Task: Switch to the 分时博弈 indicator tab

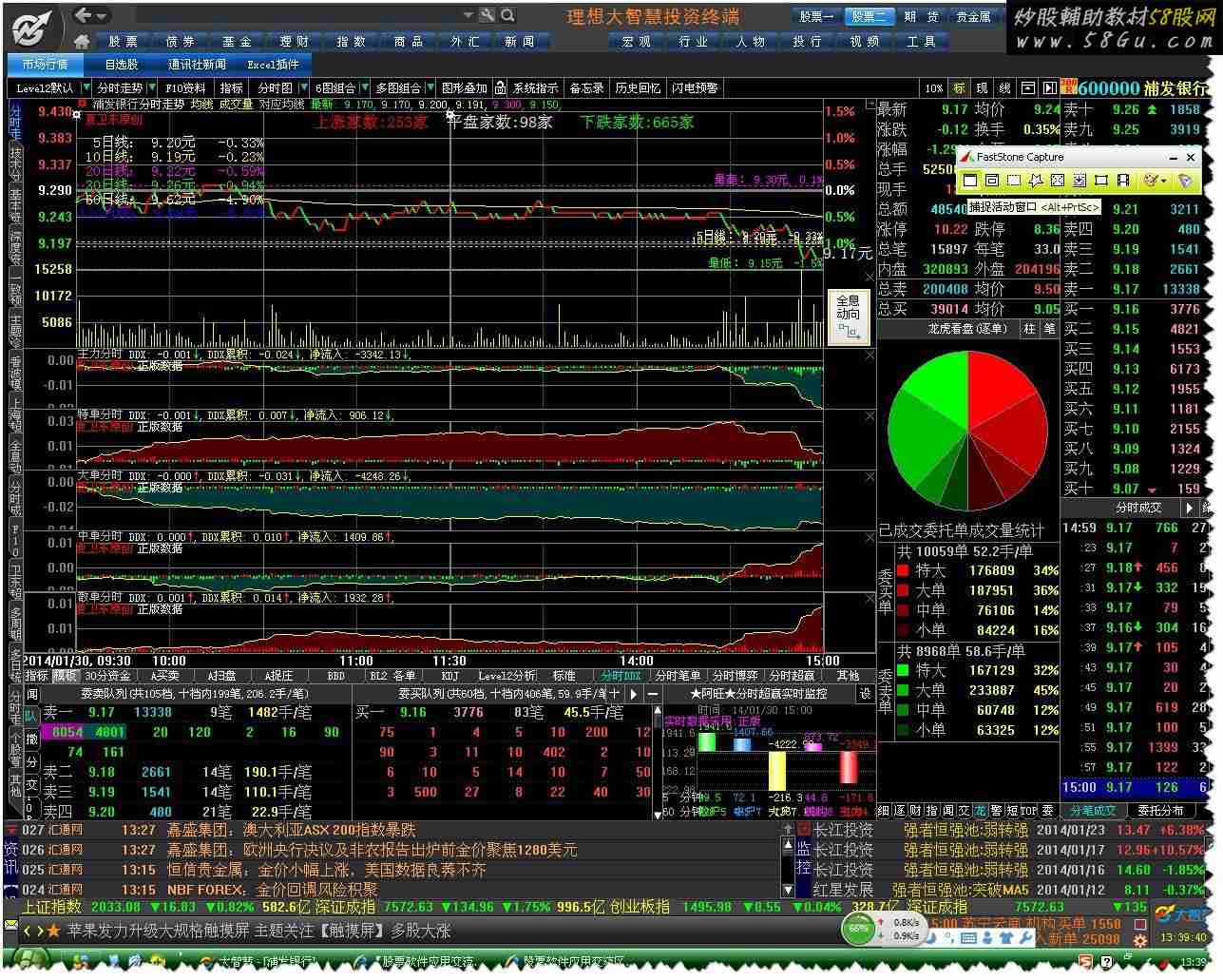Action: coord(733,676)
